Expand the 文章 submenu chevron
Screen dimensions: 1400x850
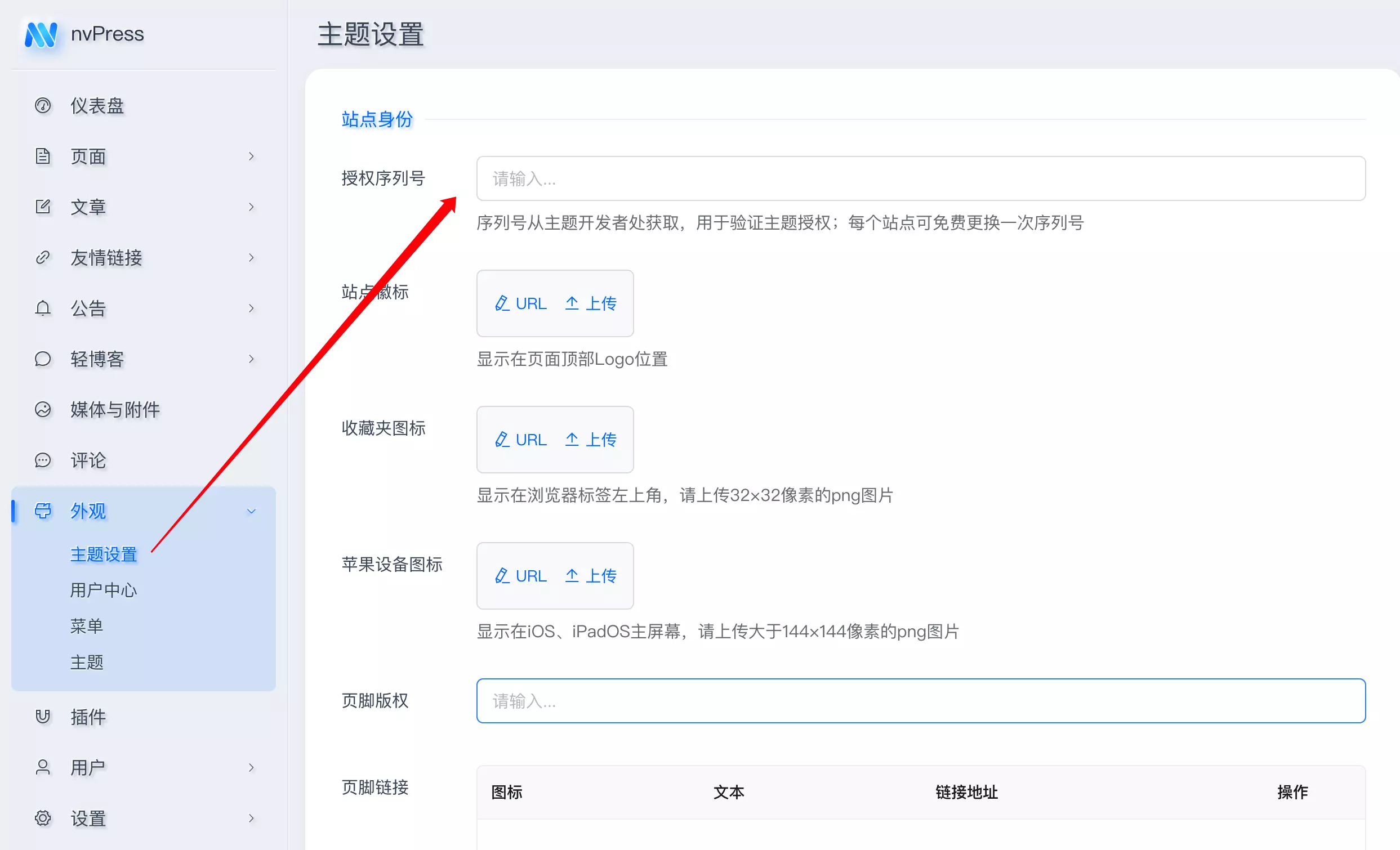pos(251,207)
